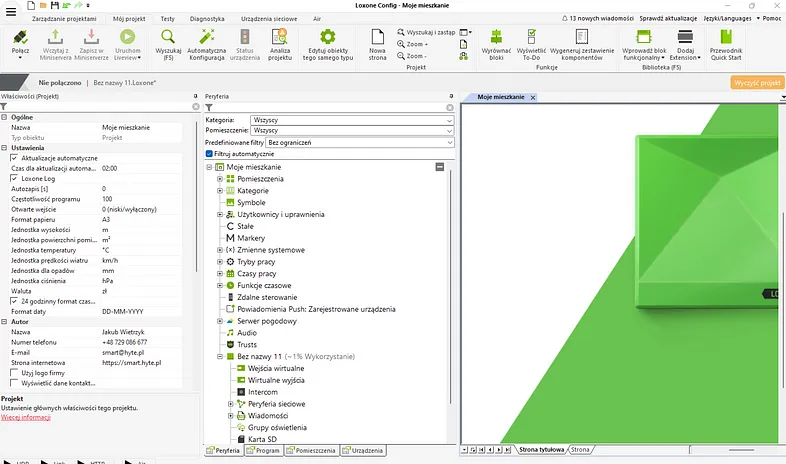Viewport: 786px width, 464px height.
Task: Switch to Diagnostyka ribbon tab
Action: [x=207, y=19]
